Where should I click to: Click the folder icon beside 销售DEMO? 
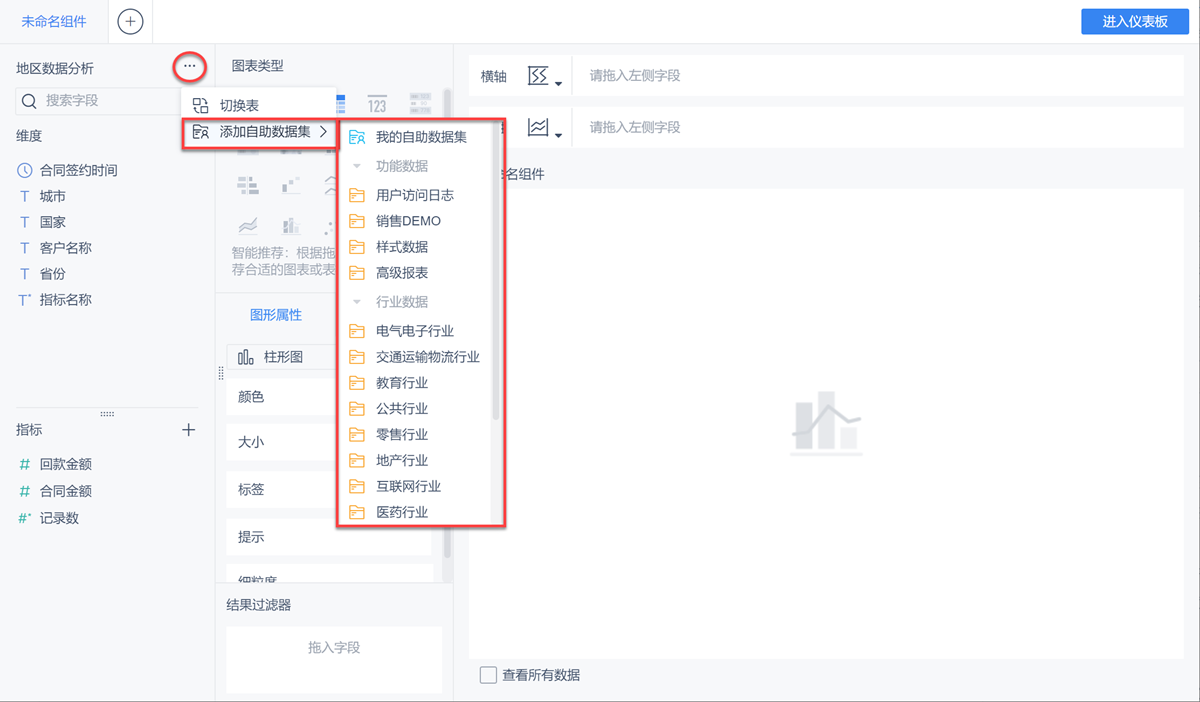pos(357,221)
